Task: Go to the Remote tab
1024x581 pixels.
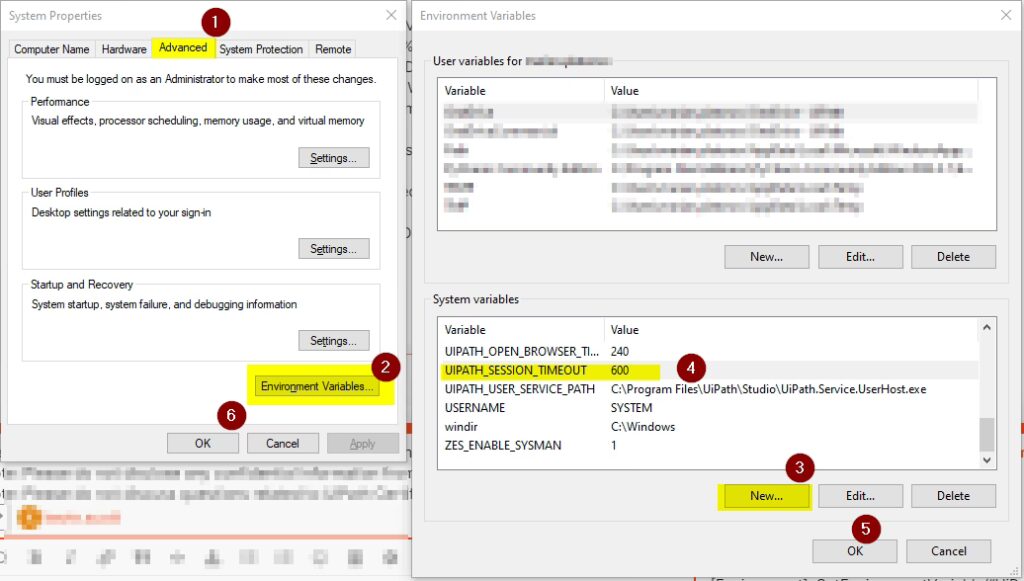Action: [x=333, y=49]
